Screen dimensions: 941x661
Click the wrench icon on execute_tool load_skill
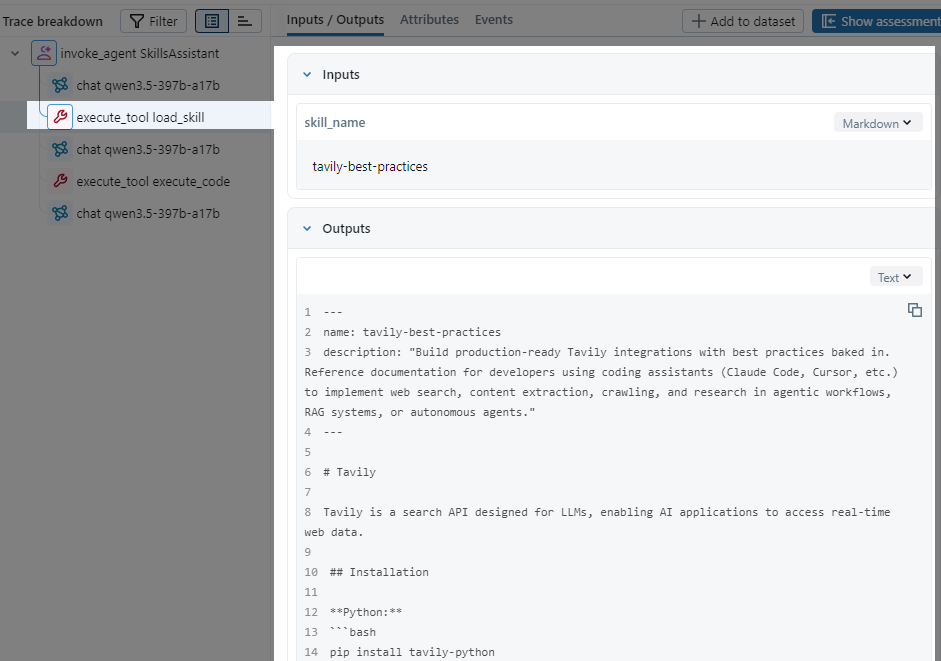tap(60, 117)
